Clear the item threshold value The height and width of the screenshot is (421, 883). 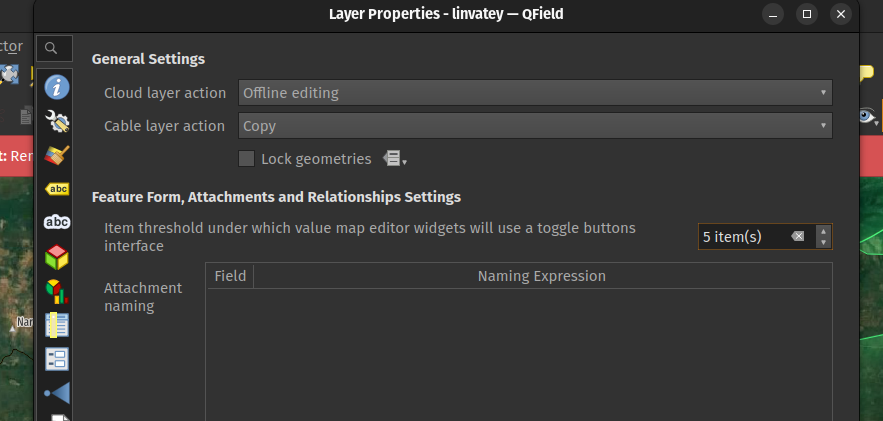click(797, 237)
